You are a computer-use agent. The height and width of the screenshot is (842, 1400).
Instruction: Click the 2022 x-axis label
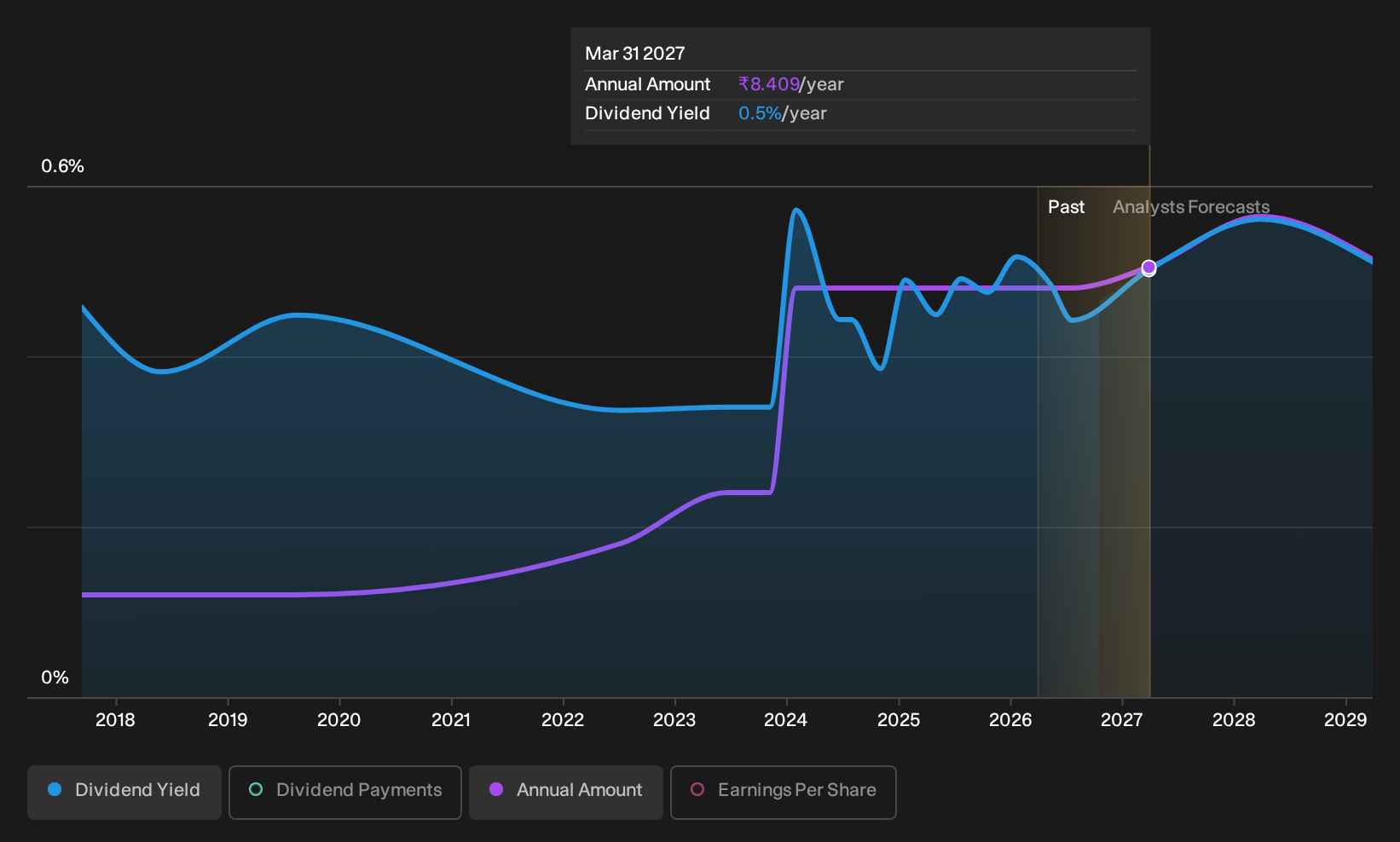pyautogui.click(x=563, y=720)
